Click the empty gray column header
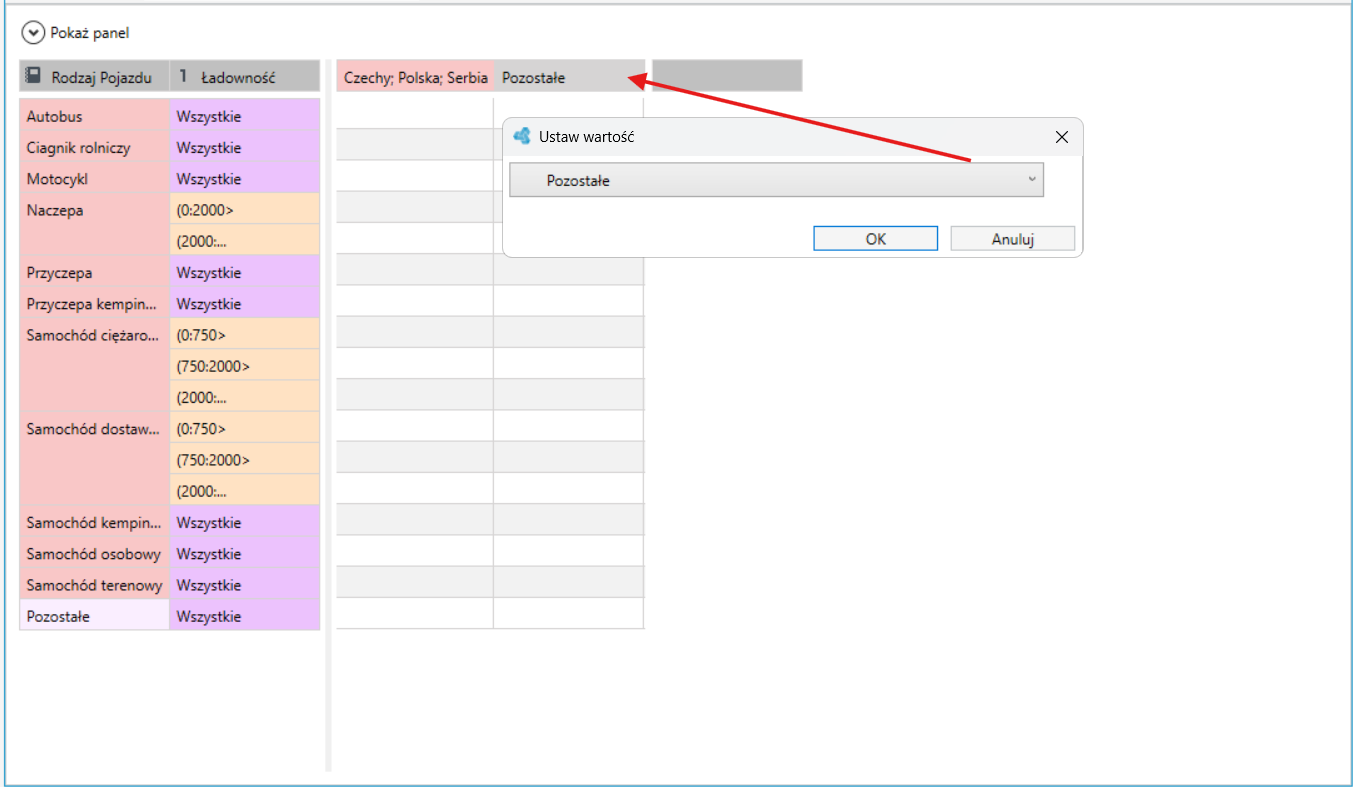The image size is (1353, 787). point(727,76)
